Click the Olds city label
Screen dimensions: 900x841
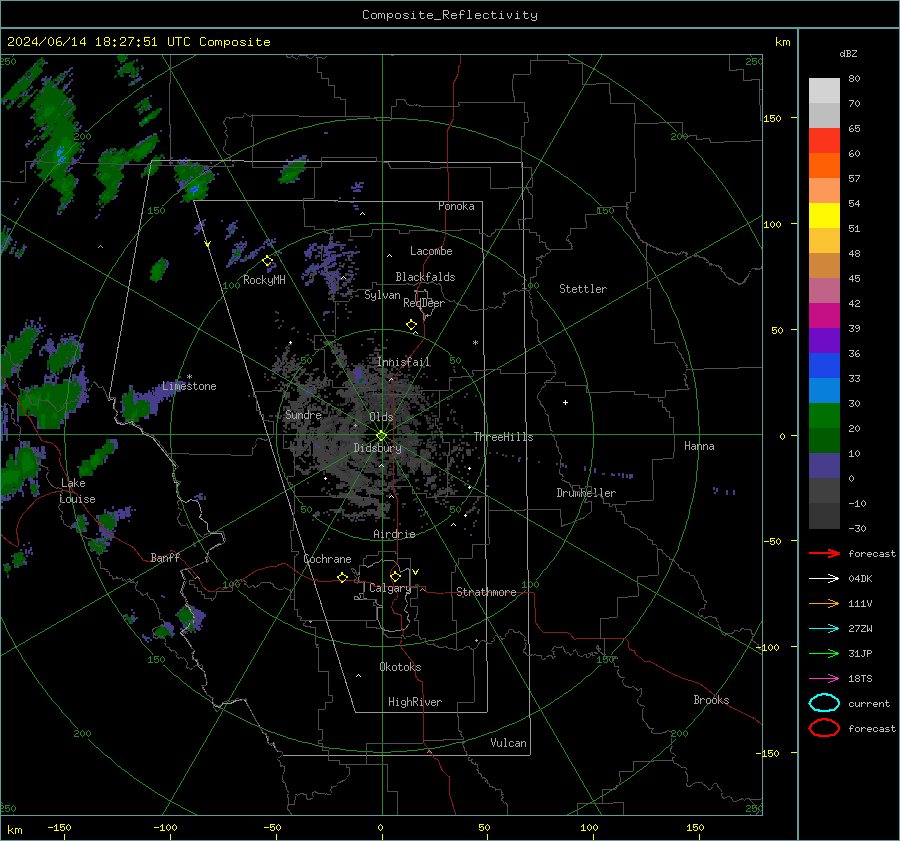pyautogui.click(x=381, y=417)
